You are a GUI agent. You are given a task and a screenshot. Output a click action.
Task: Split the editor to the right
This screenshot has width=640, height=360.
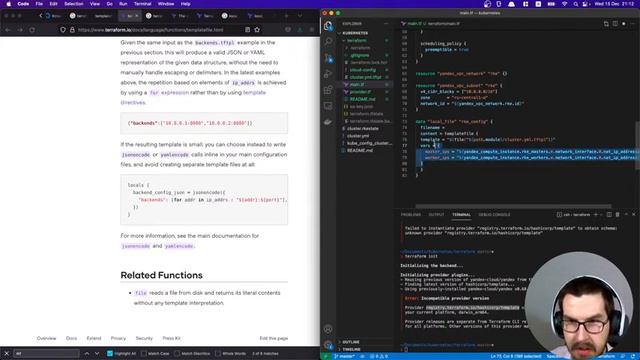coord(615,24)
